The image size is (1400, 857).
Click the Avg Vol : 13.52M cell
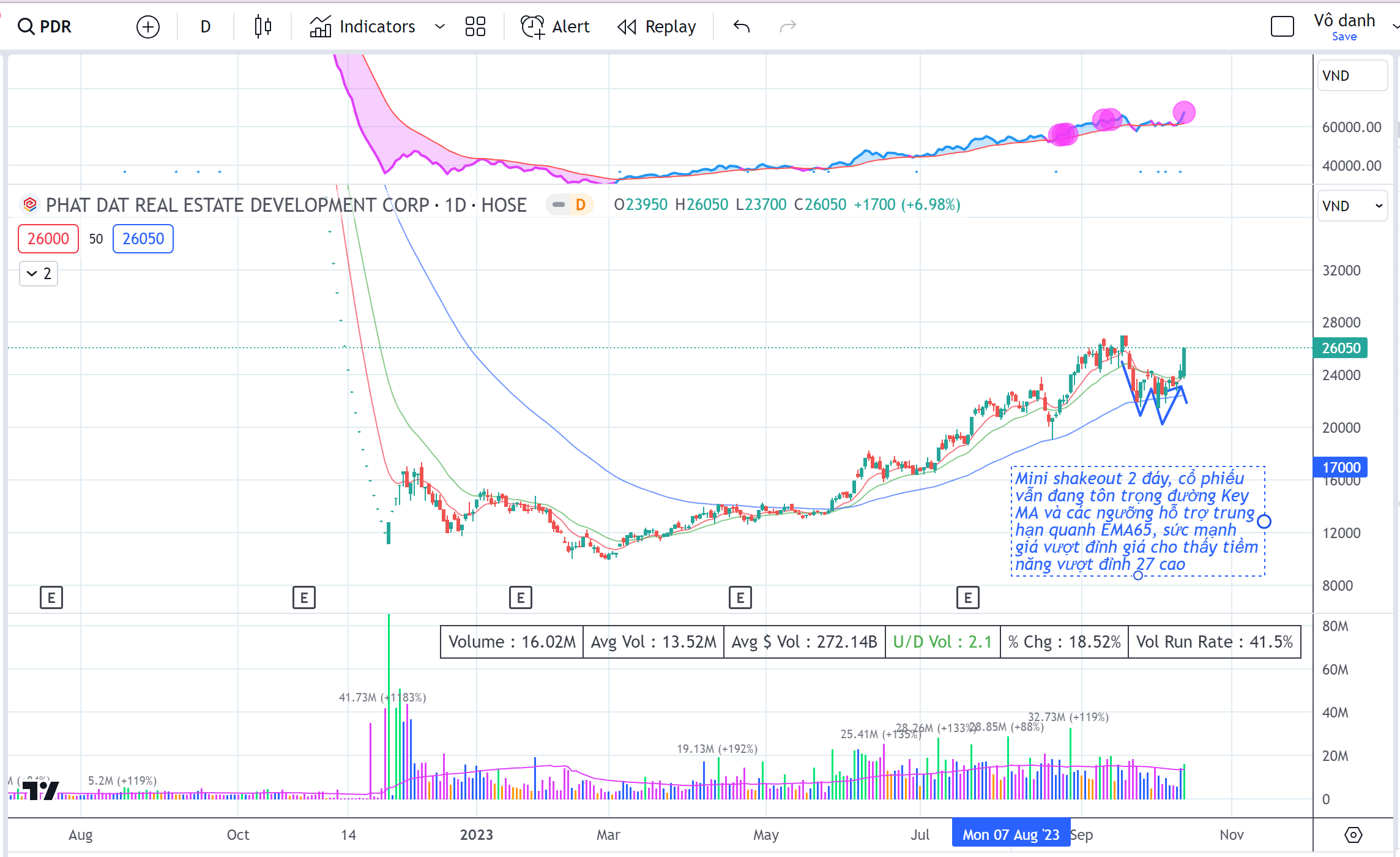coord(653,642)
